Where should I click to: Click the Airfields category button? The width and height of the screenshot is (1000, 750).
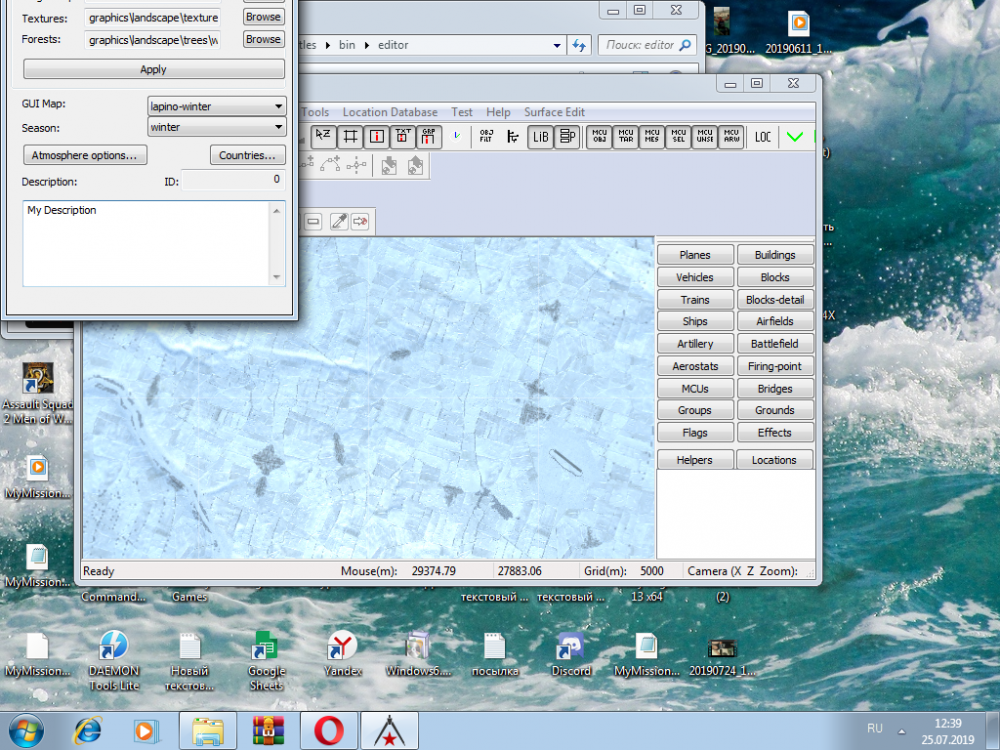click(775, 321)
